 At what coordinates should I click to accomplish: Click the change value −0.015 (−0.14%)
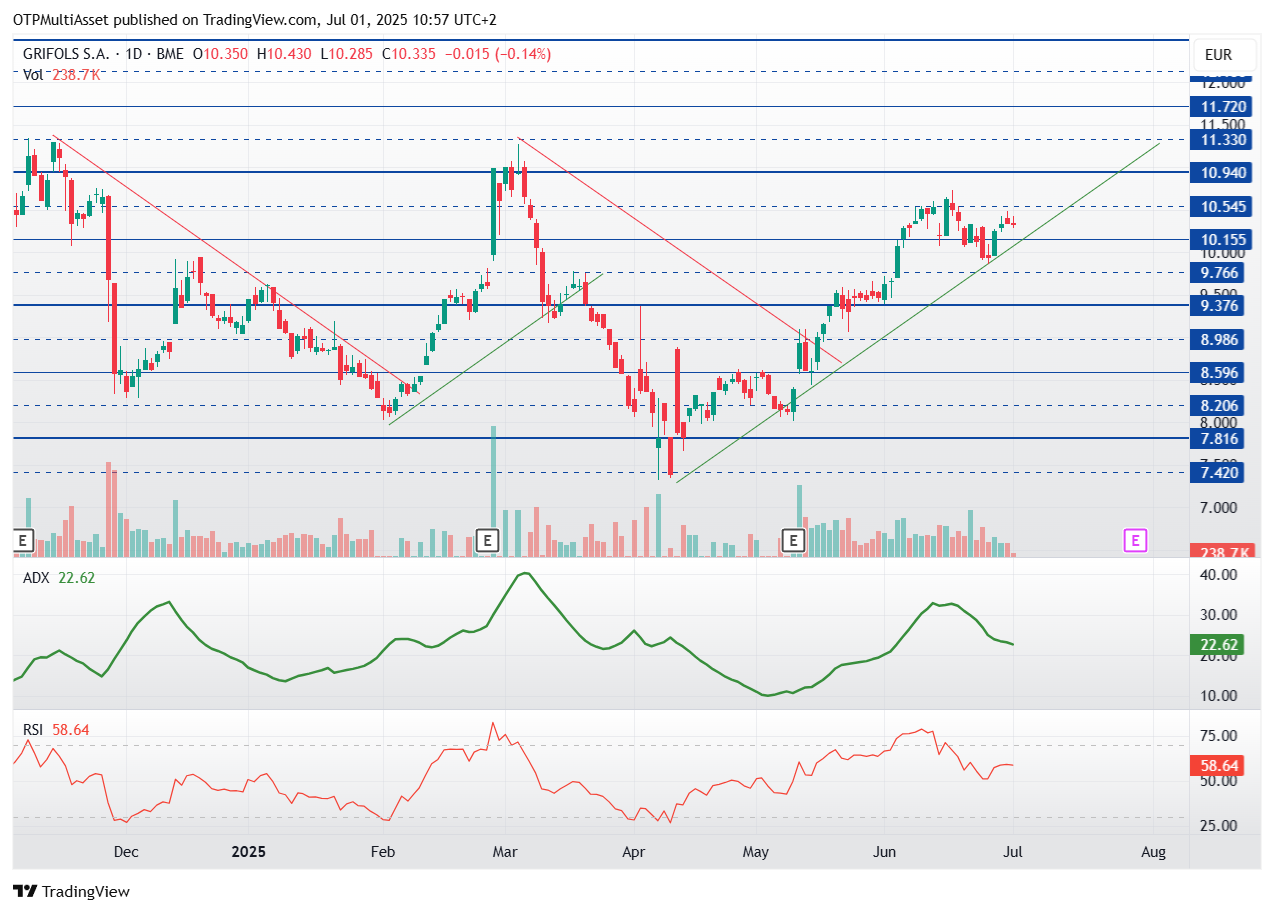[x=497, y=54]
